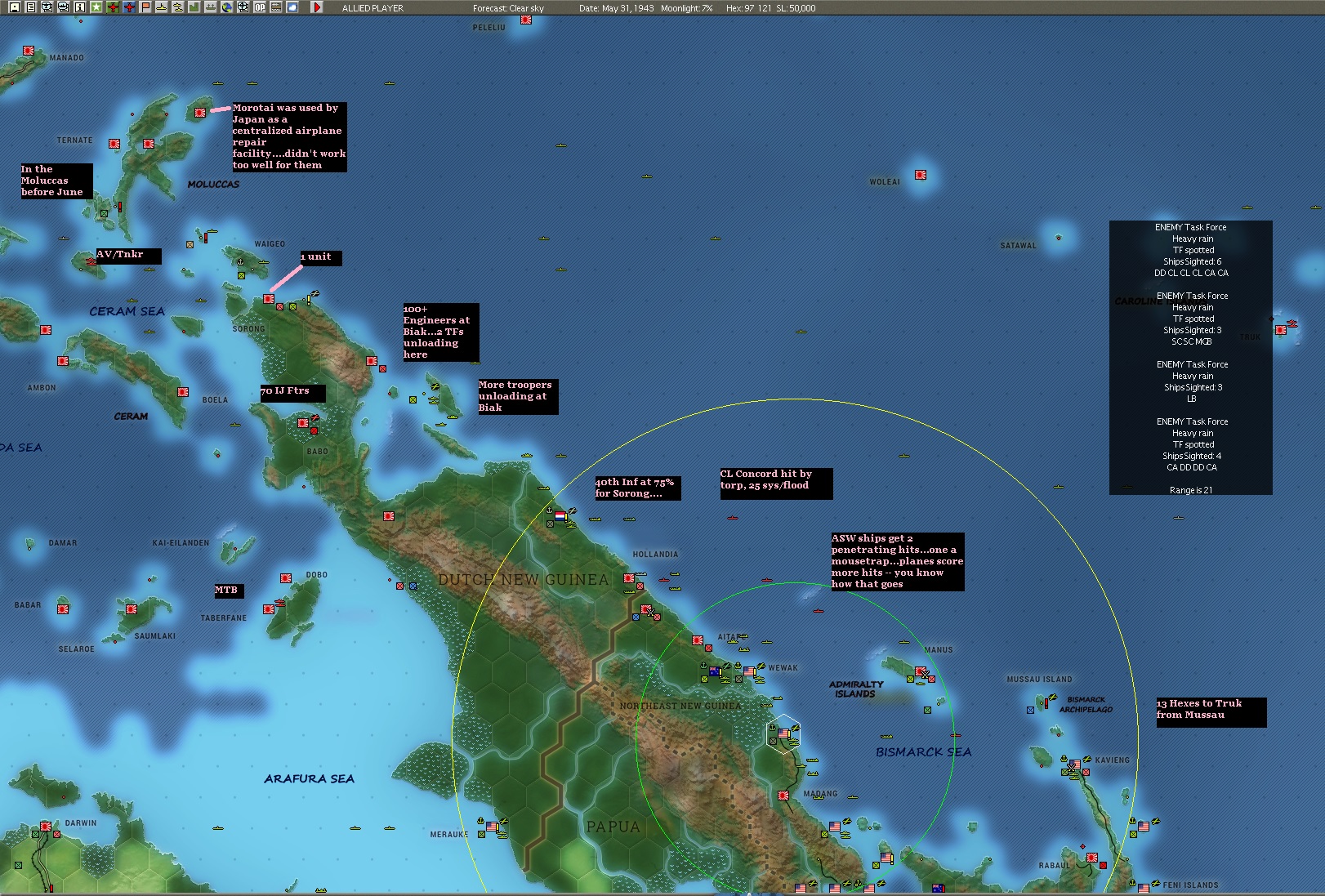Select the Japanese base icon at Peleliu

tap(526, 19)
